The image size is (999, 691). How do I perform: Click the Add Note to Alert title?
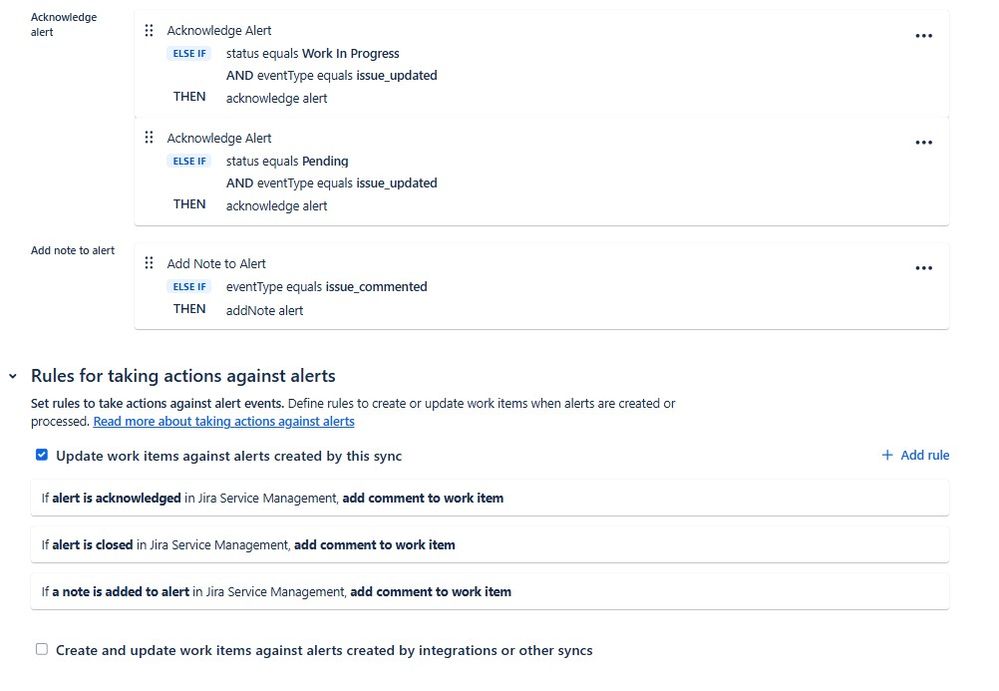(216, 264)
